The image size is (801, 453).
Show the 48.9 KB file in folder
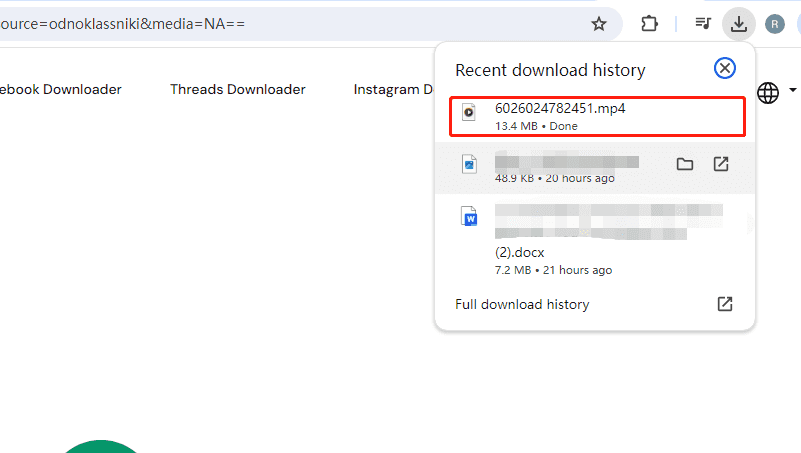(x=685, y=164)
